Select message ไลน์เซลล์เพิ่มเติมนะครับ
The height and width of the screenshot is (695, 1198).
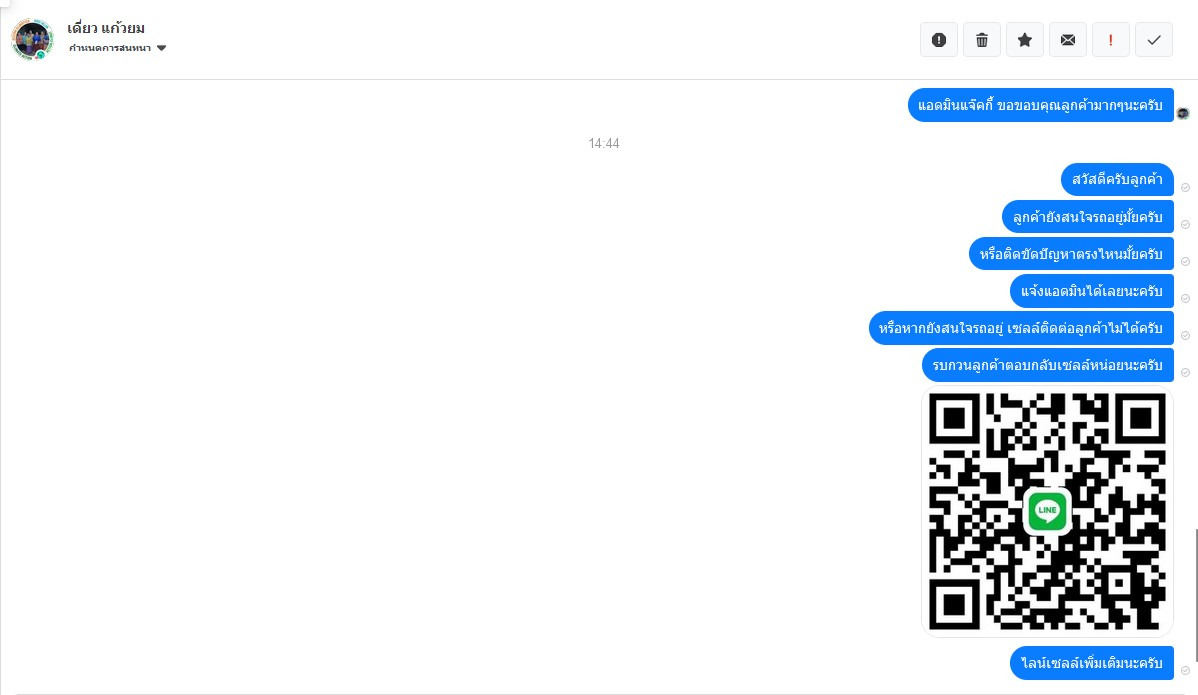coord(1092,663)
